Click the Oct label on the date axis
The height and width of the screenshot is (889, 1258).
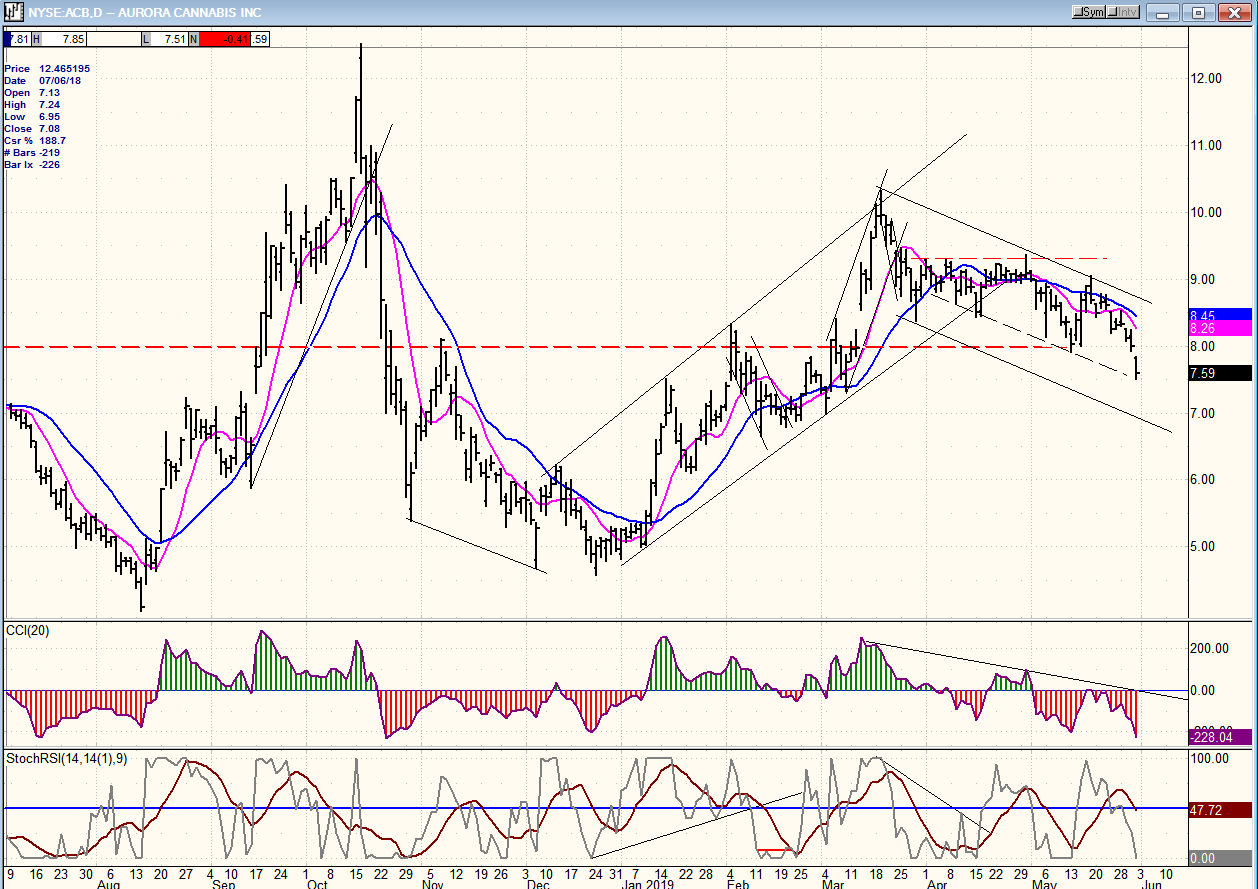[x=317, y=884]
